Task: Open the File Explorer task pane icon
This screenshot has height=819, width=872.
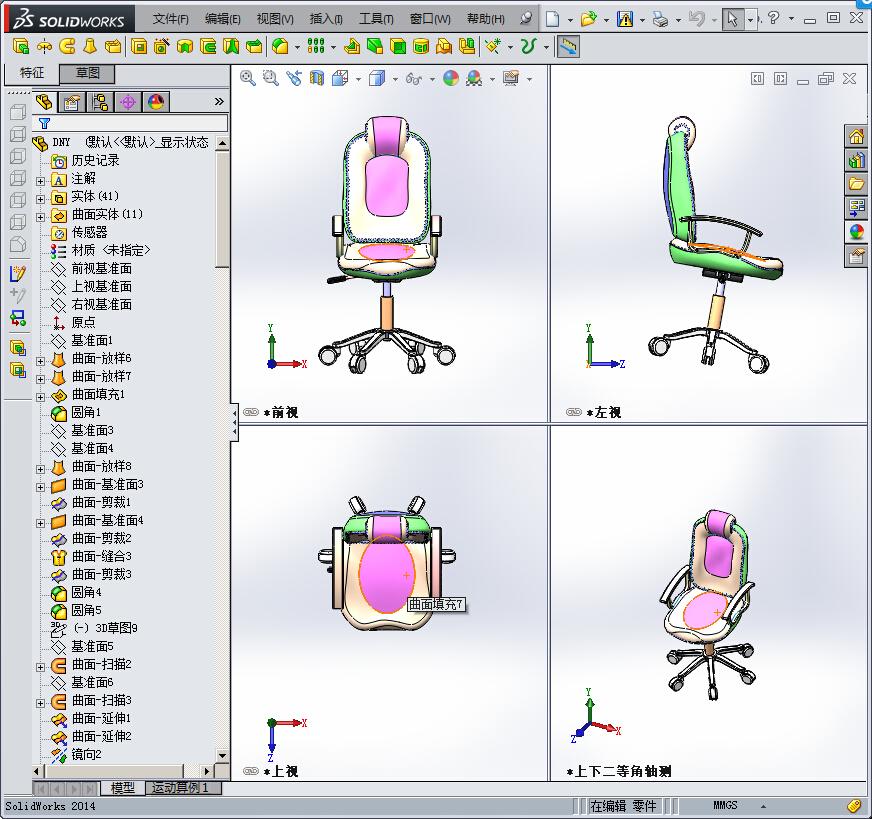Action: (856, 184)
